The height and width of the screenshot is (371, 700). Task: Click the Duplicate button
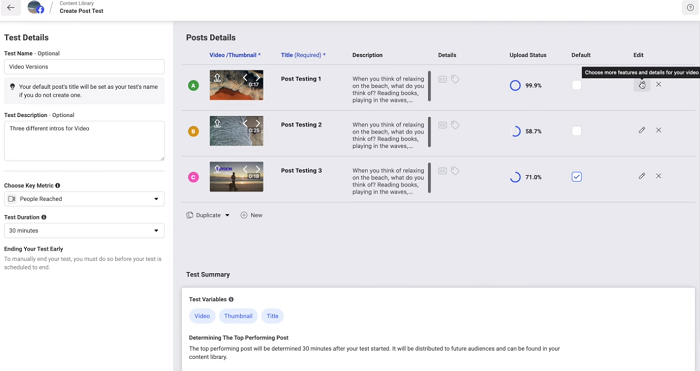click(x=204, y=215)
